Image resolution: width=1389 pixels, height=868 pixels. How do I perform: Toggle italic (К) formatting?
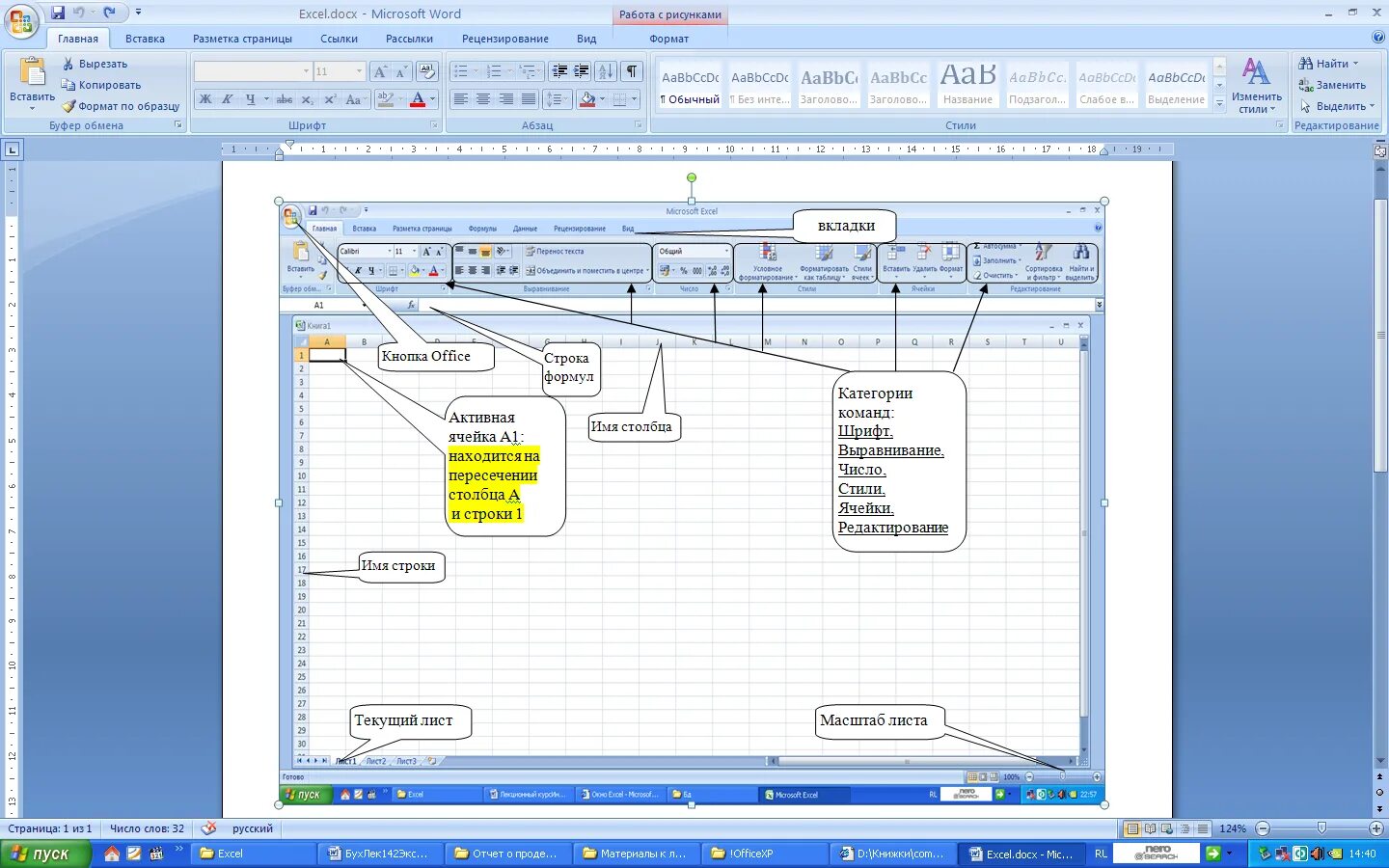click(x=228, y=99)
